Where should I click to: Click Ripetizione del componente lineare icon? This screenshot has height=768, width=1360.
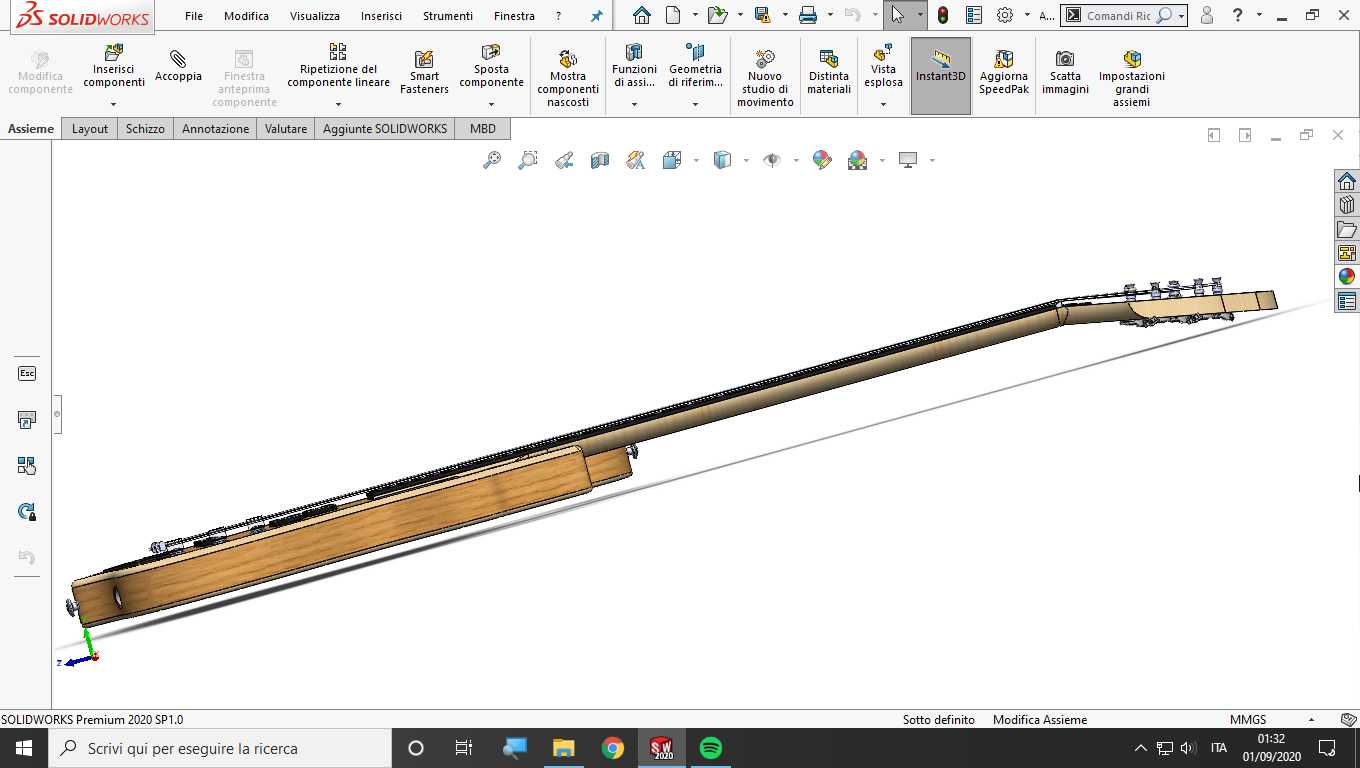(x=338, y=52)
